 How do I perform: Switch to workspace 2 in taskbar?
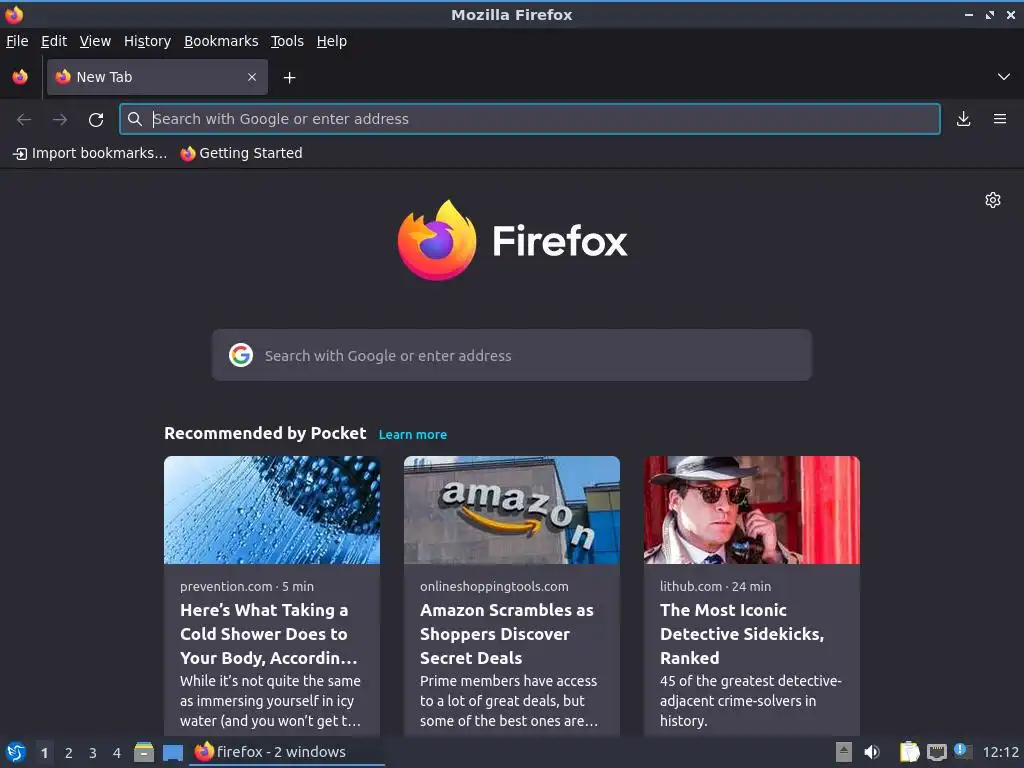(x=69, y=752)
